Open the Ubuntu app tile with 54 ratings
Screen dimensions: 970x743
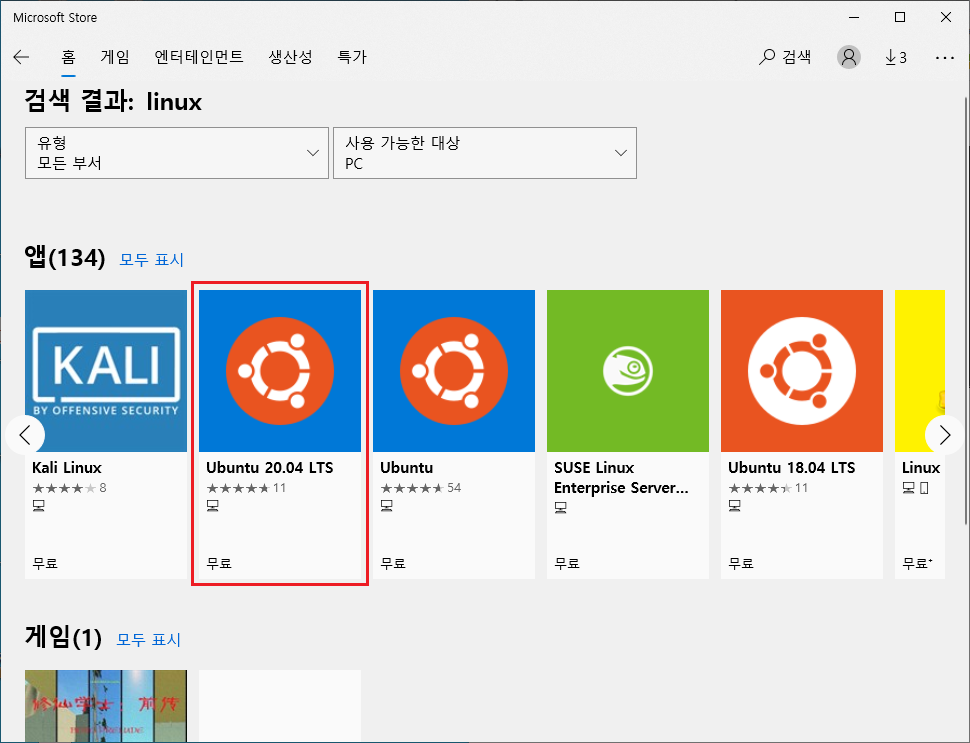pyautogui.click(x=454, y=434)
